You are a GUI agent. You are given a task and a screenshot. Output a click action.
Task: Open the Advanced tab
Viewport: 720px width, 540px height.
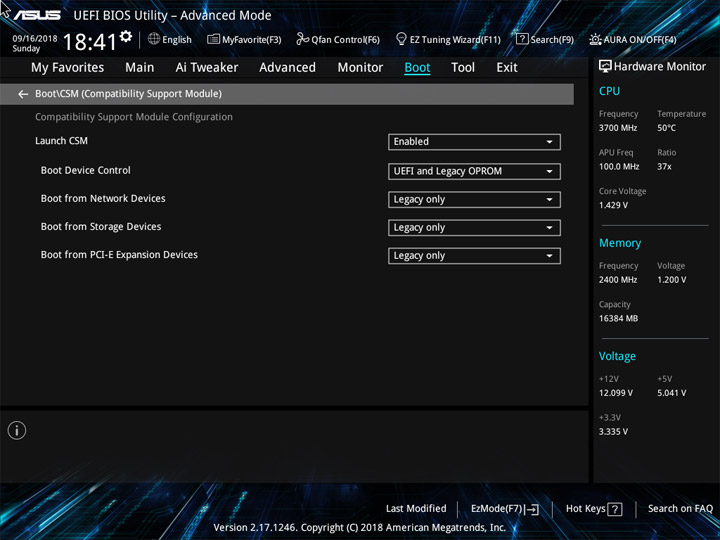pos(287,68)
